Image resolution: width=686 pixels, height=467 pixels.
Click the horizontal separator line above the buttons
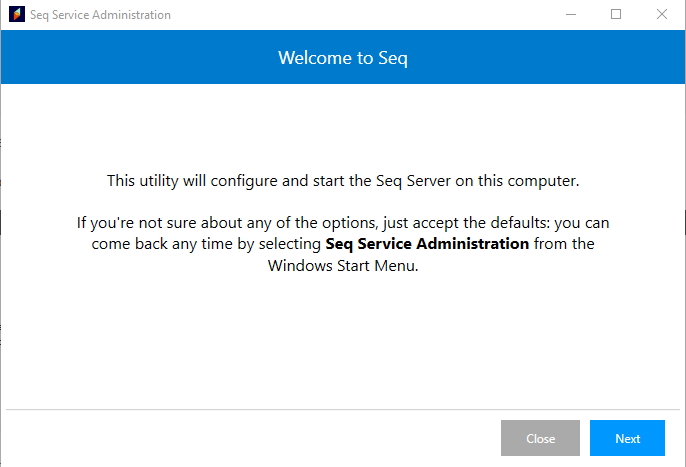[x=343, y=410]
